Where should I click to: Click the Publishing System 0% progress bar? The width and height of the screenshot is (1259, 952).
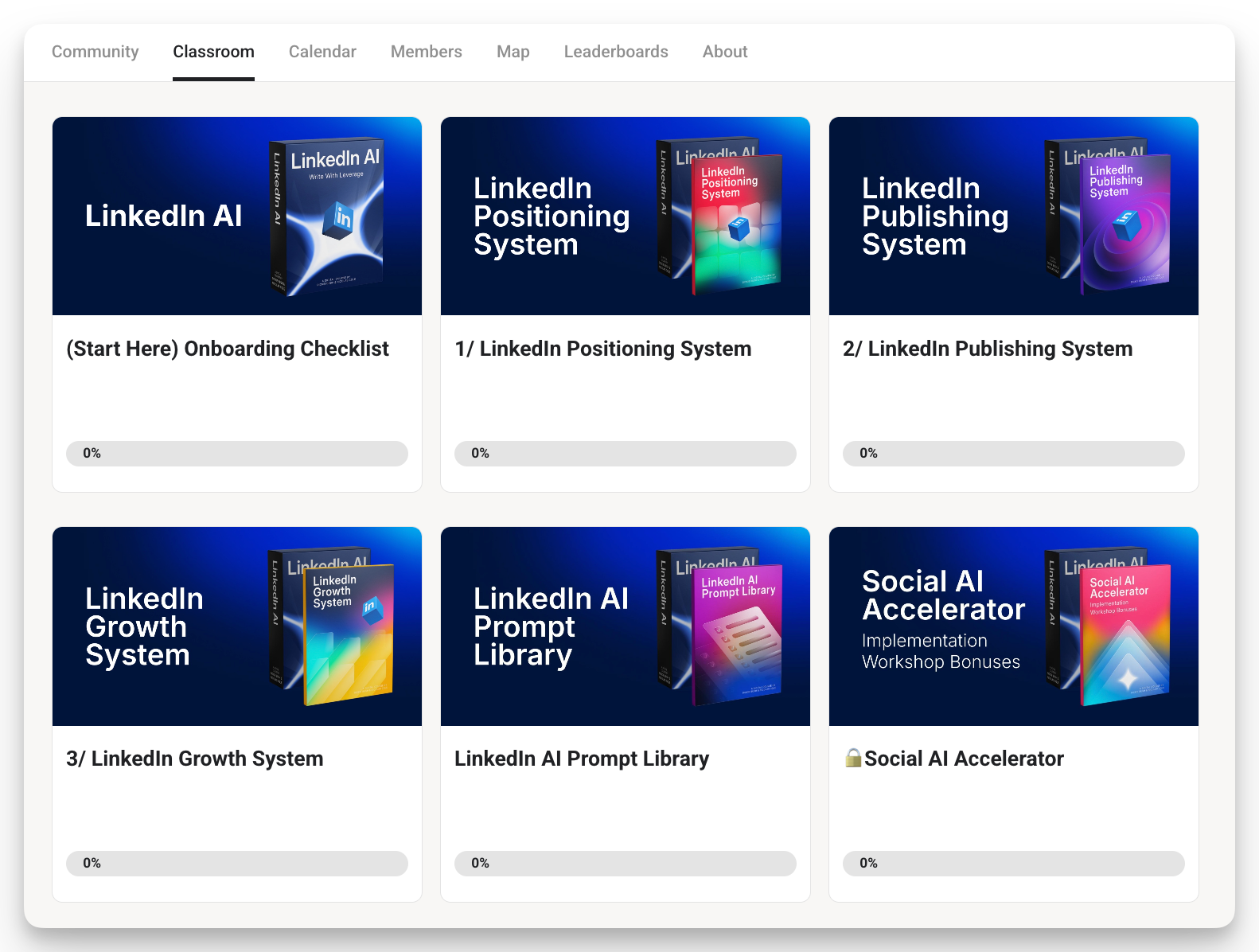(1014, 454)
